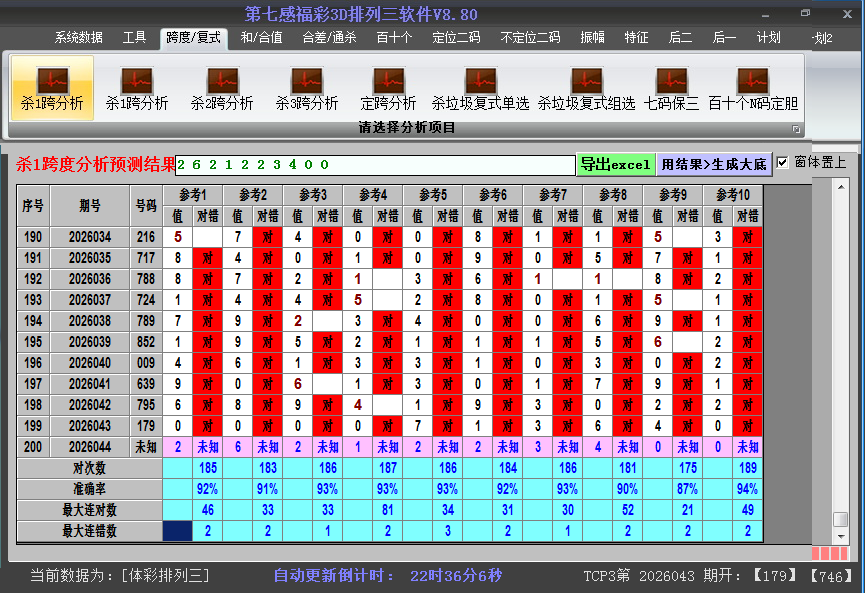
Task: Click the small expander at toolbar panel corner
Action: coord(796,128)
